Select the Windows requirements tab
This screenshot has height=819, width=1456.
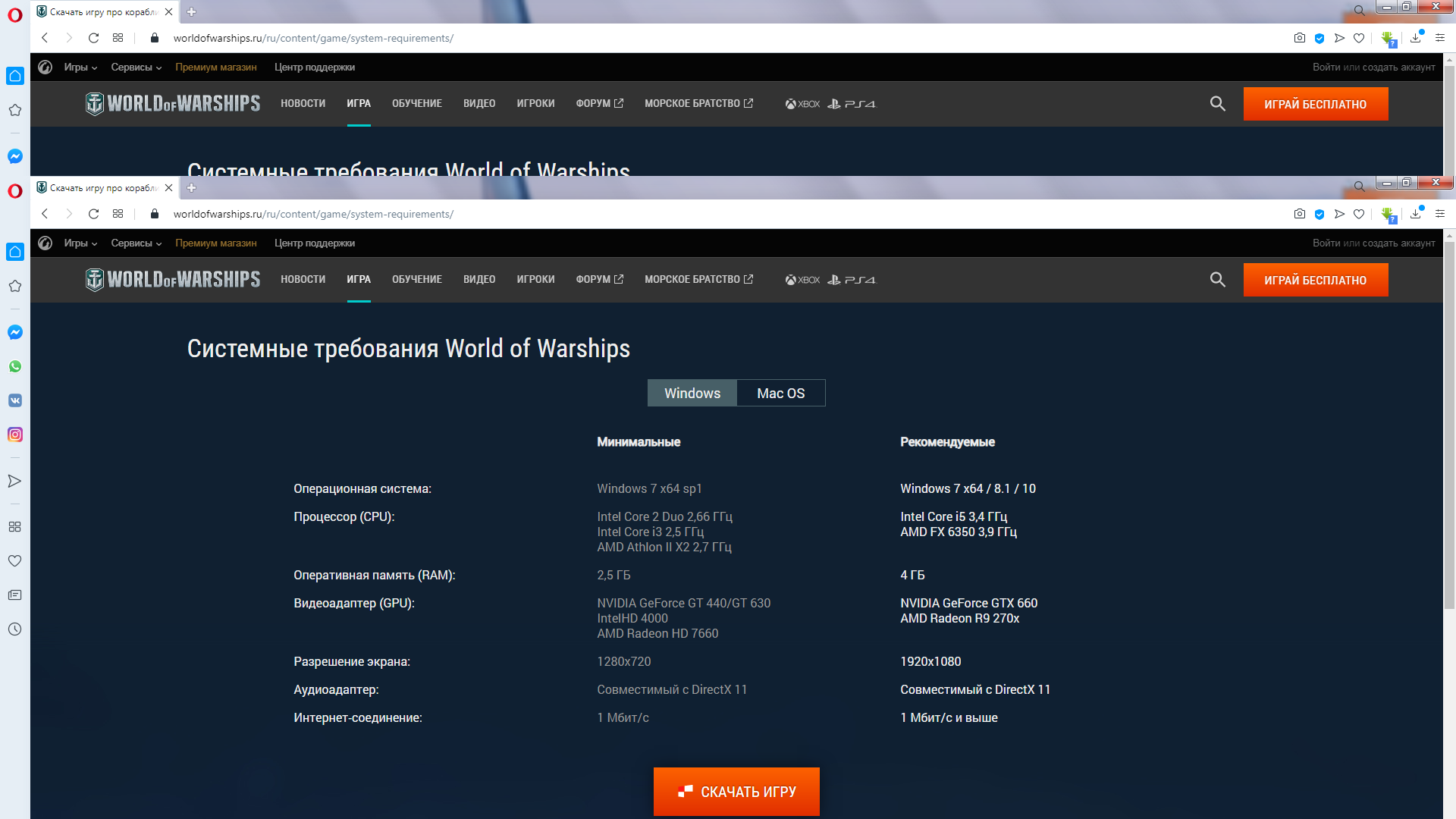coord(692,393)
